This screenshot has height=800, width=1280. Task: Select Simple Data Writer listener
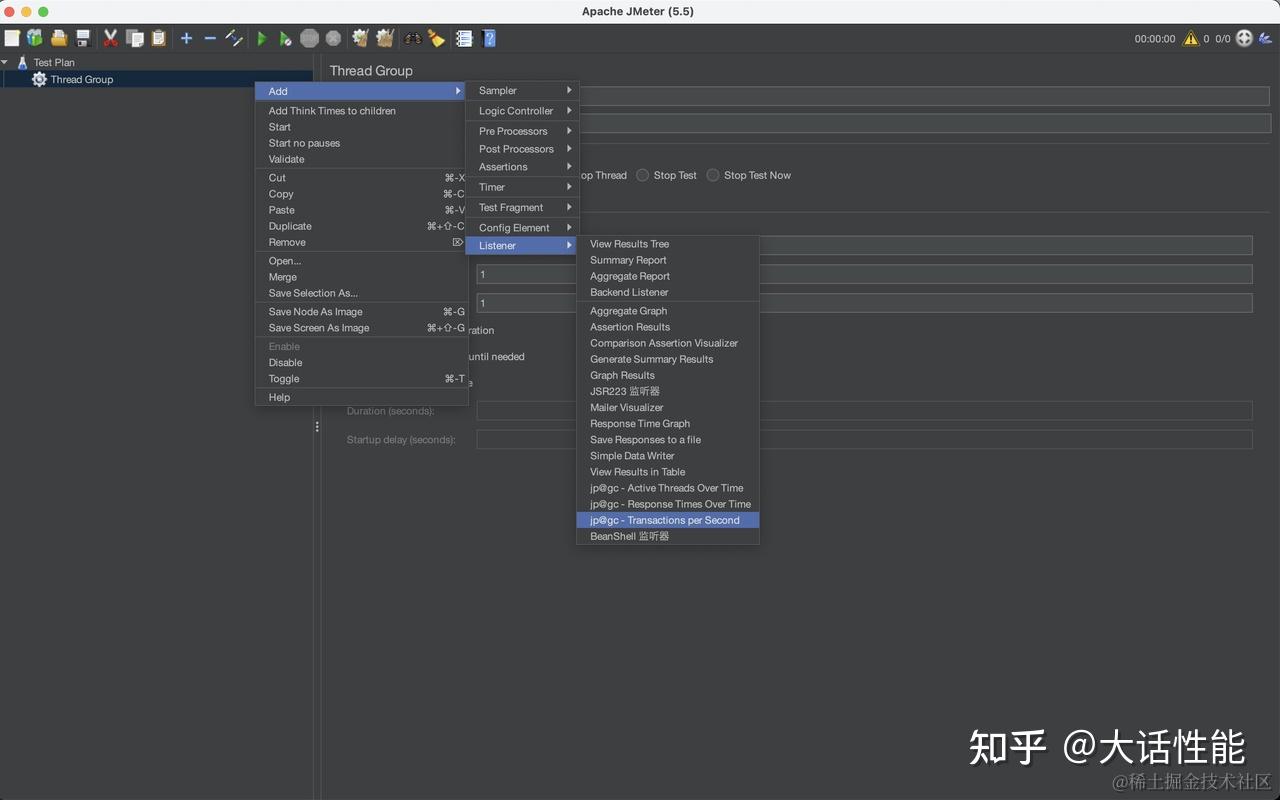pos(668,456)
